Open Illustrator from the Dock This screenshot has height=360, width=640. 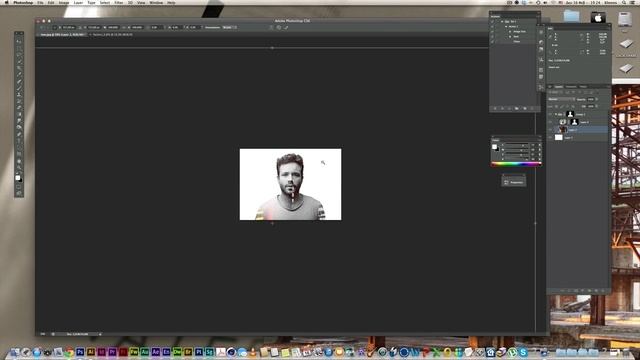coord(91,352)
